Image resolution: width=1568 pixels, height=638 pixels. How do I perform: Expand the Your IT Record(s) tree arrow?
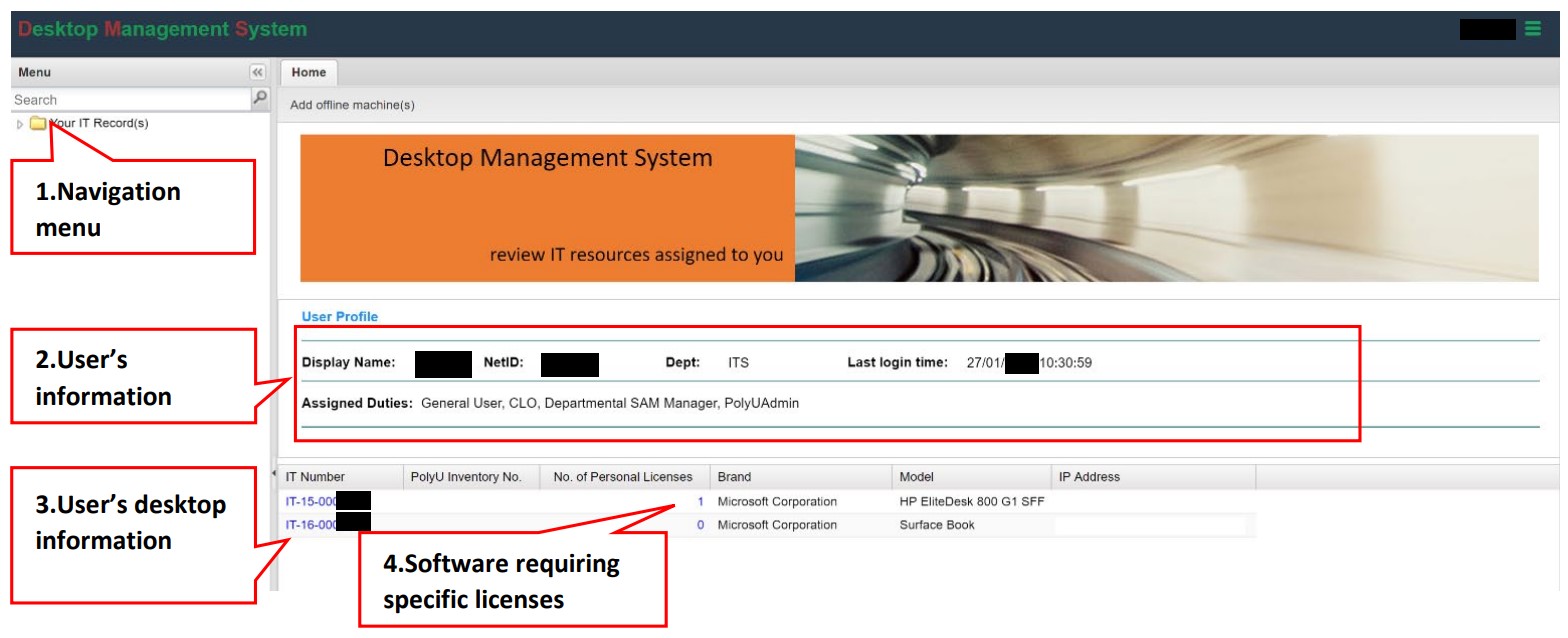point(20,124)
